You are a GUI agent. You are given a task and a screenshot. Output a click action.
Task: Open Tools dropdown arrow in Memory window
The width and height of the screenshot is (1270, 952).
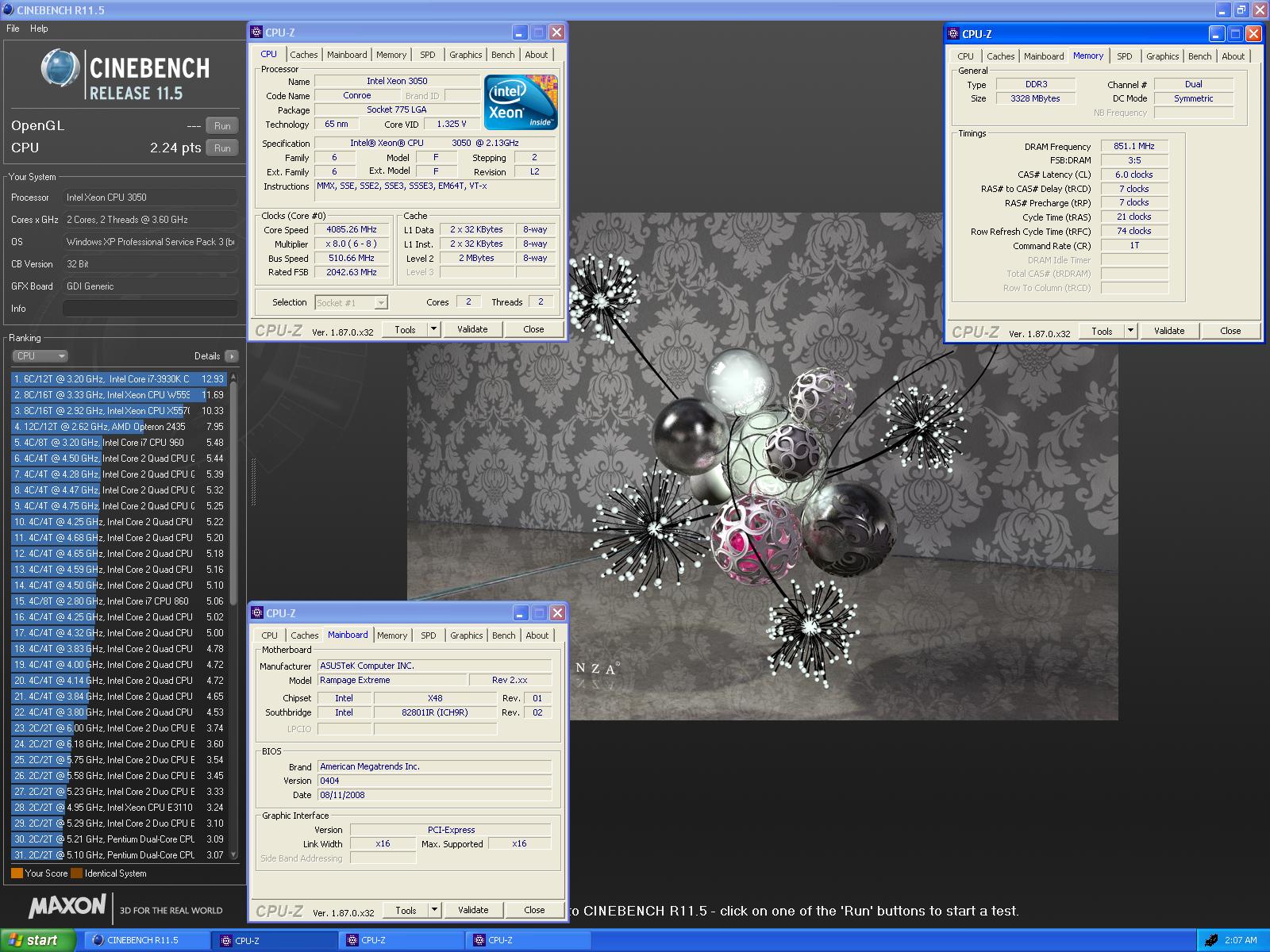[1130, 331]
